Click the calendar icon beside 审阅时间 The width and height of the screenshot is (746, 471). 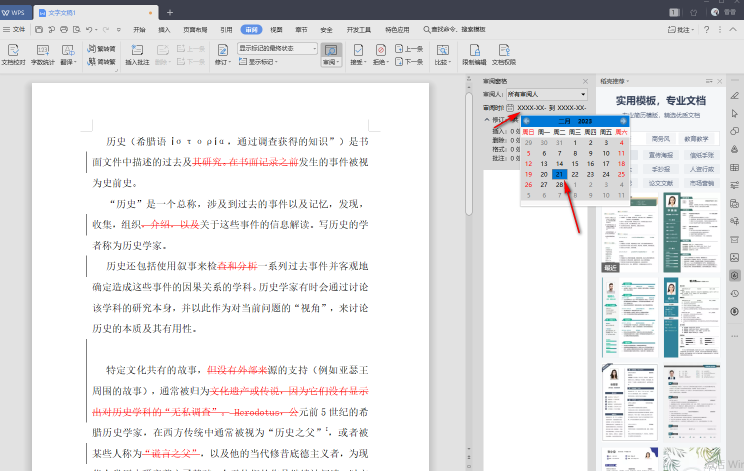(510, 107)
